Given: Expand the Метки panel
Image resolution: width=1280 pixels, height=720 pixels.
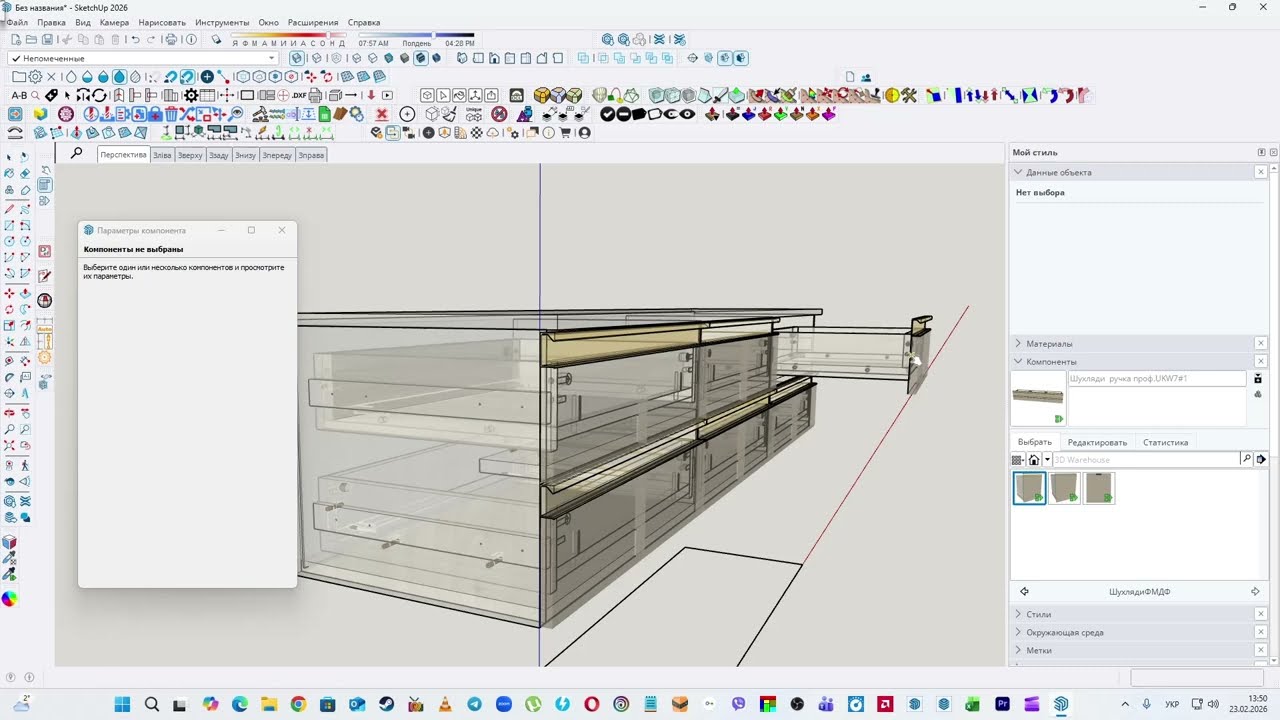Looking at the screenshot, I should pos(1018,650).
